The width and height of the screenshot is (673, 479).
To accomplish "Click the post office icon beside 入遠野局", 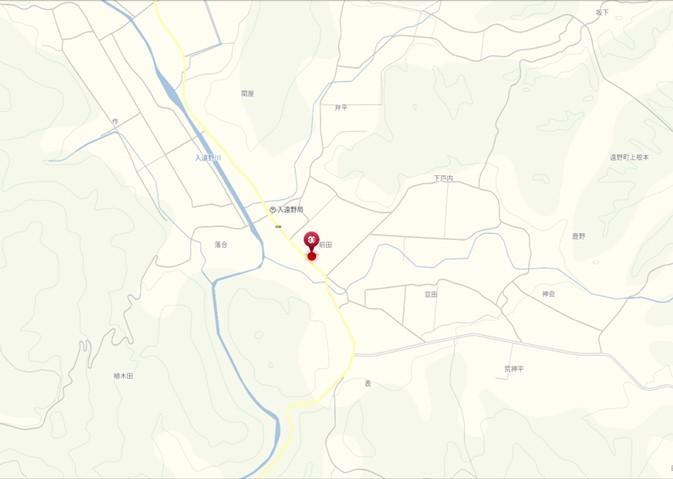I will tap(273, 210).
